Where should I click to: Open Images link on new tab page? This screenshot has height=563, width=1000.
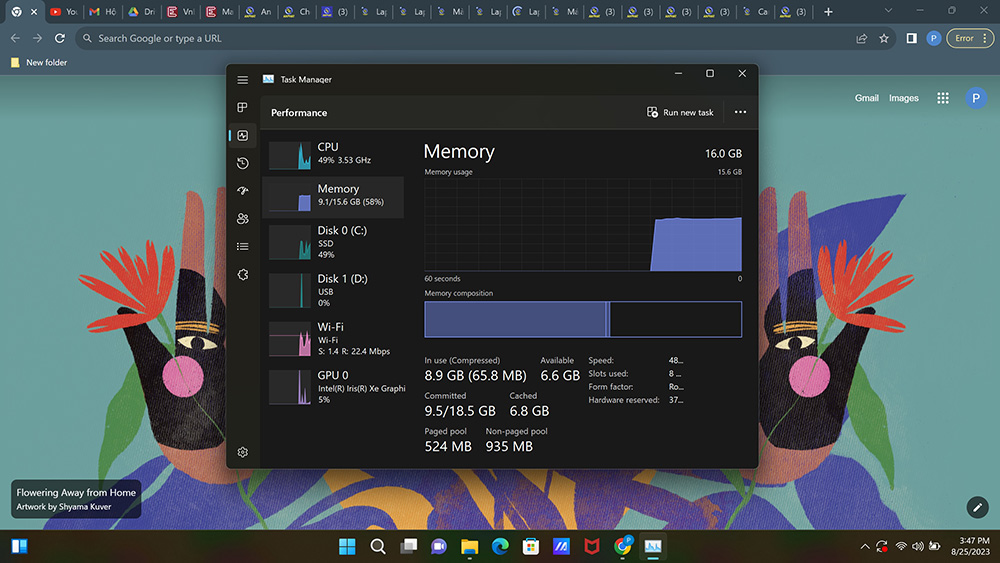tap(904, 98)
